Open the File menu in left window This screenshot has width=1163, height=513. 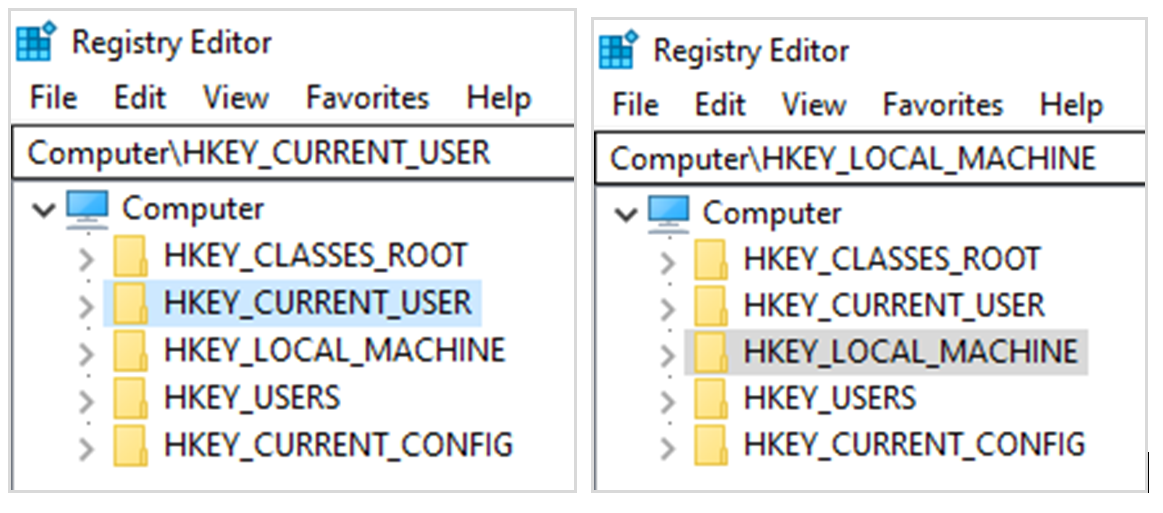point(53,98)
